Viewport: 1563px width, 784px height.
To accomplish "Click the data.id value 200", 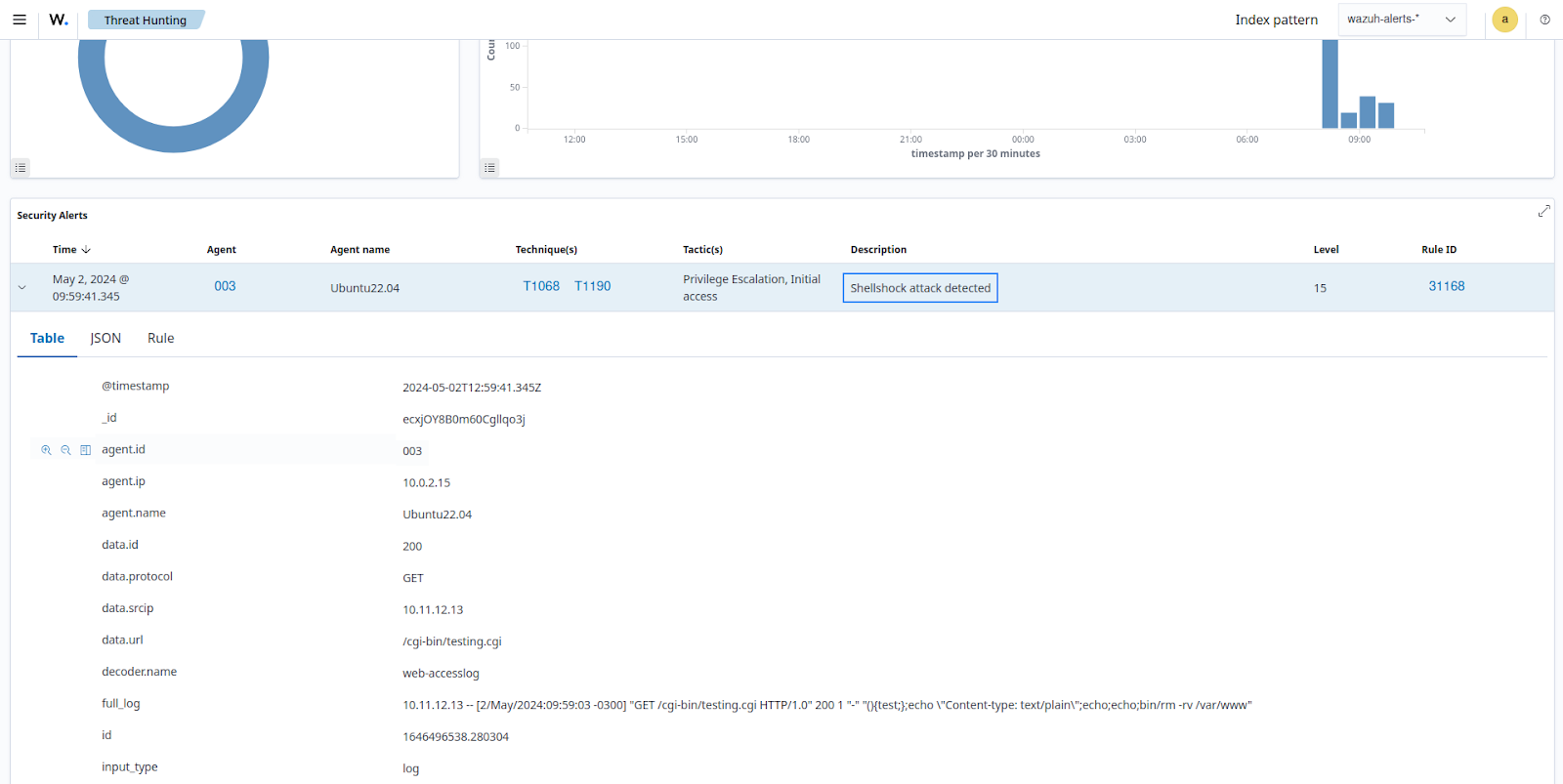I will click(x=412, y=546).
